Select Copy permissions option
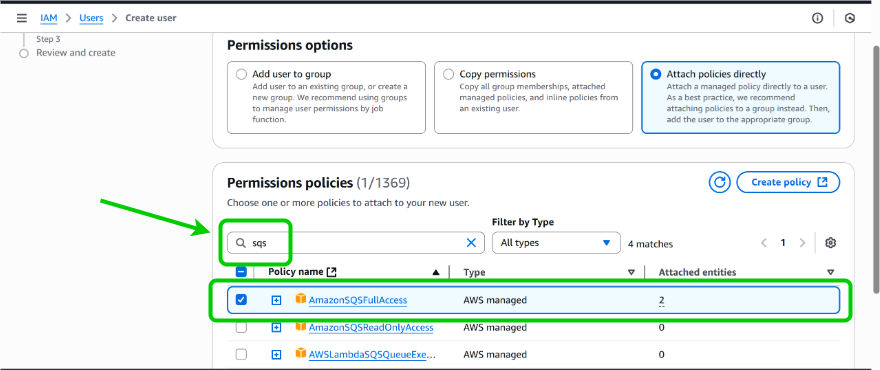The image size is (880, 370). 448,74
